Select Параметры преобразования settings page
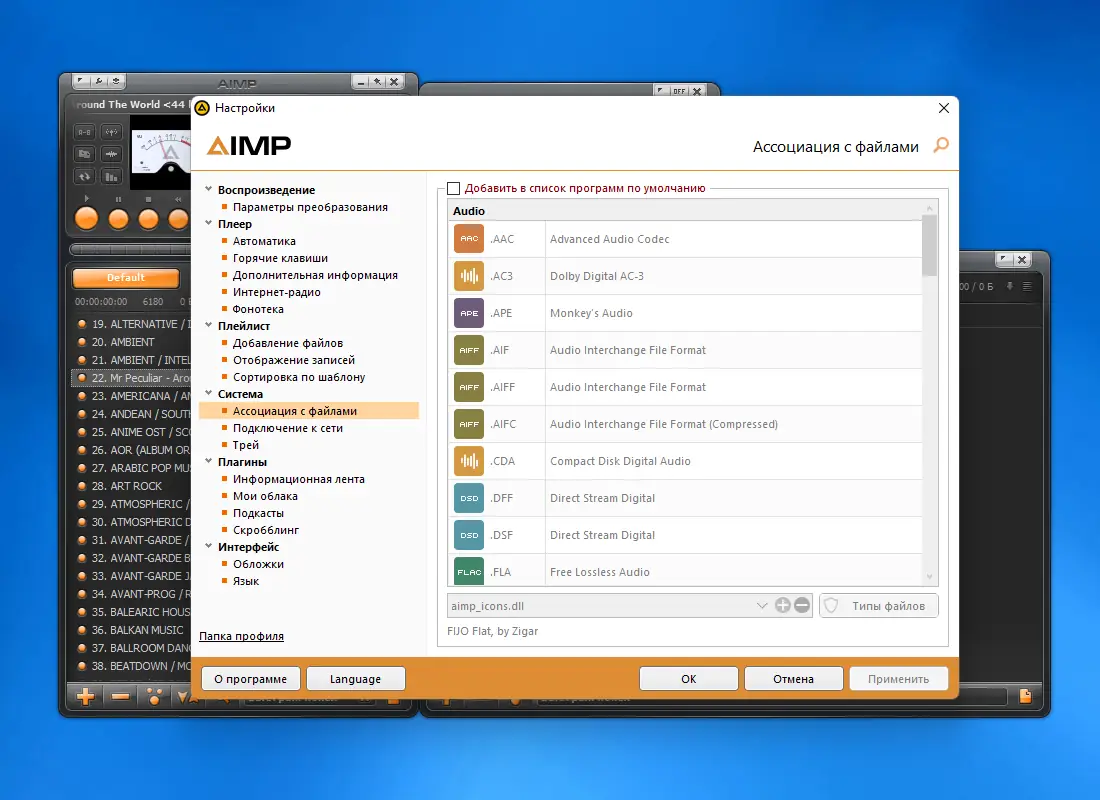 [x=310, y=207]
